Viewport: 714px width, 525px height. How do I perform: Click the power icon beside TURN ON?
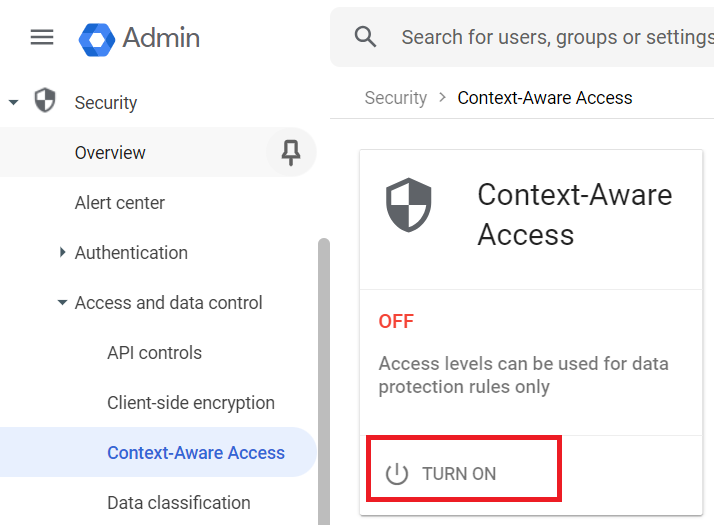click(397, 474)
